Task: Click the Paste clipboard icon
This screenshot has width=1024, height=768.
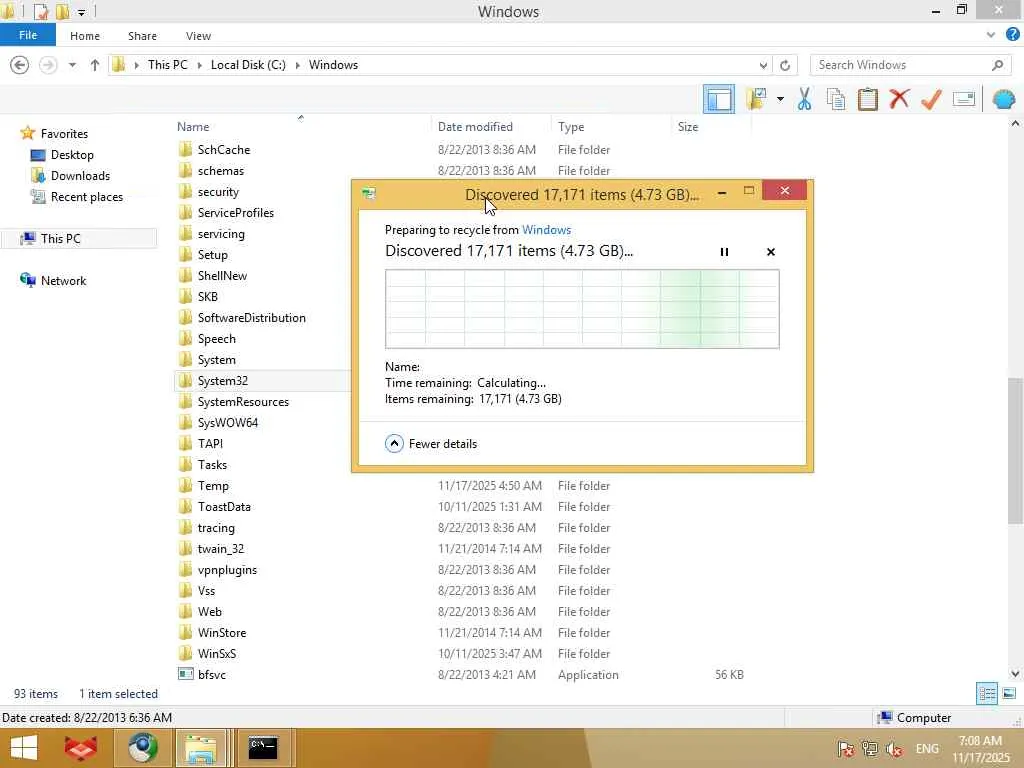Action: 867,99
